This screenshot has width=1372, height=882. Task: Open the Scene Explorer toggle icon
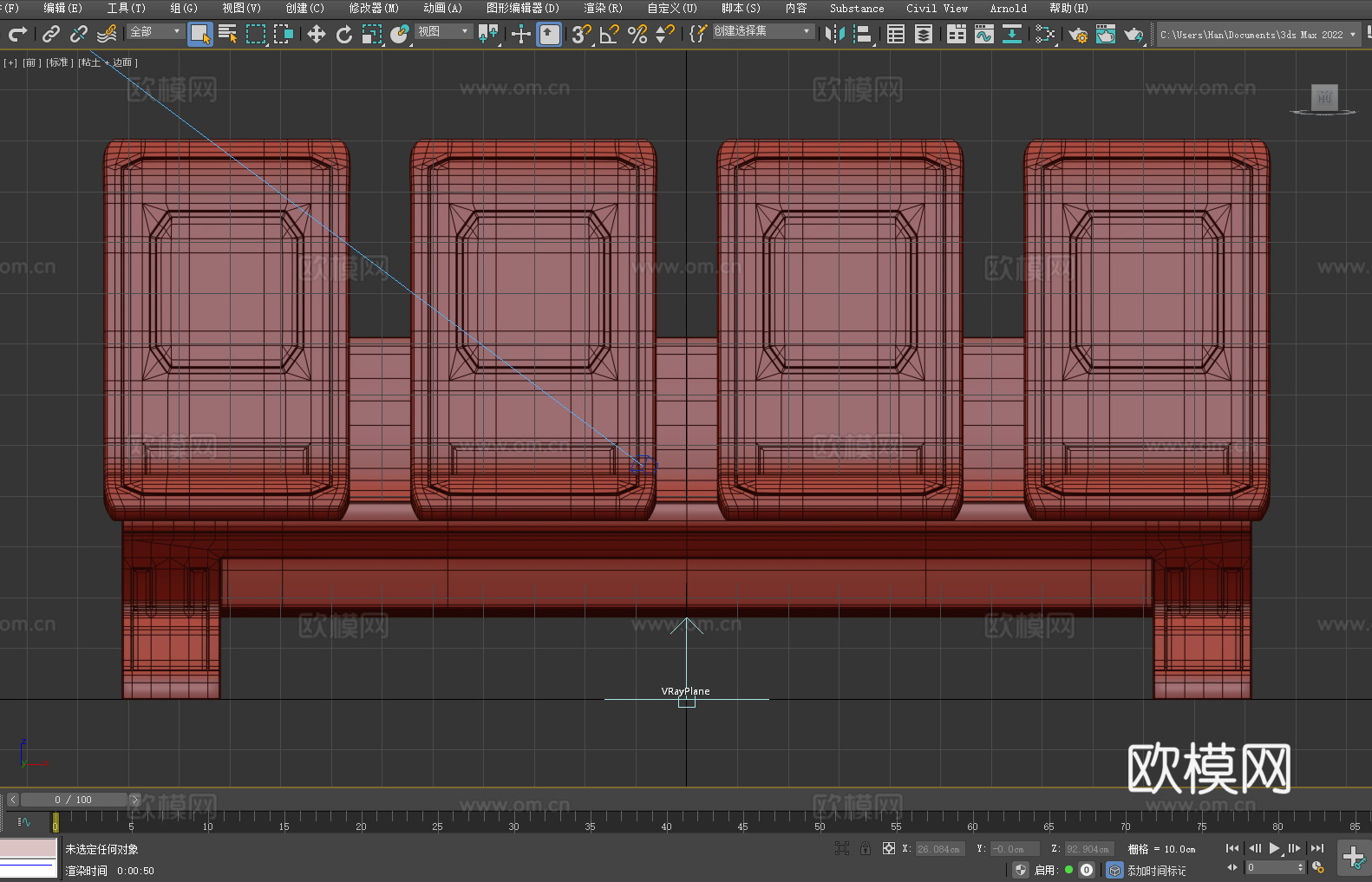(x=896, y=34)
